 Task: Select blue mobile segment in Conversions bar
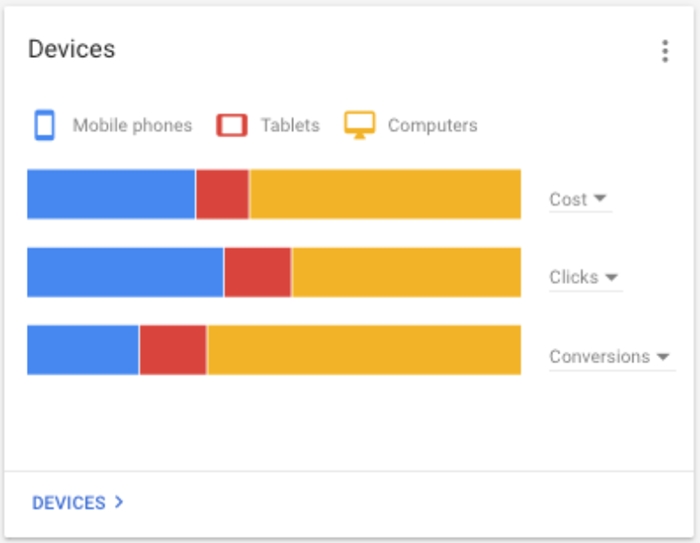click(83, 350)
